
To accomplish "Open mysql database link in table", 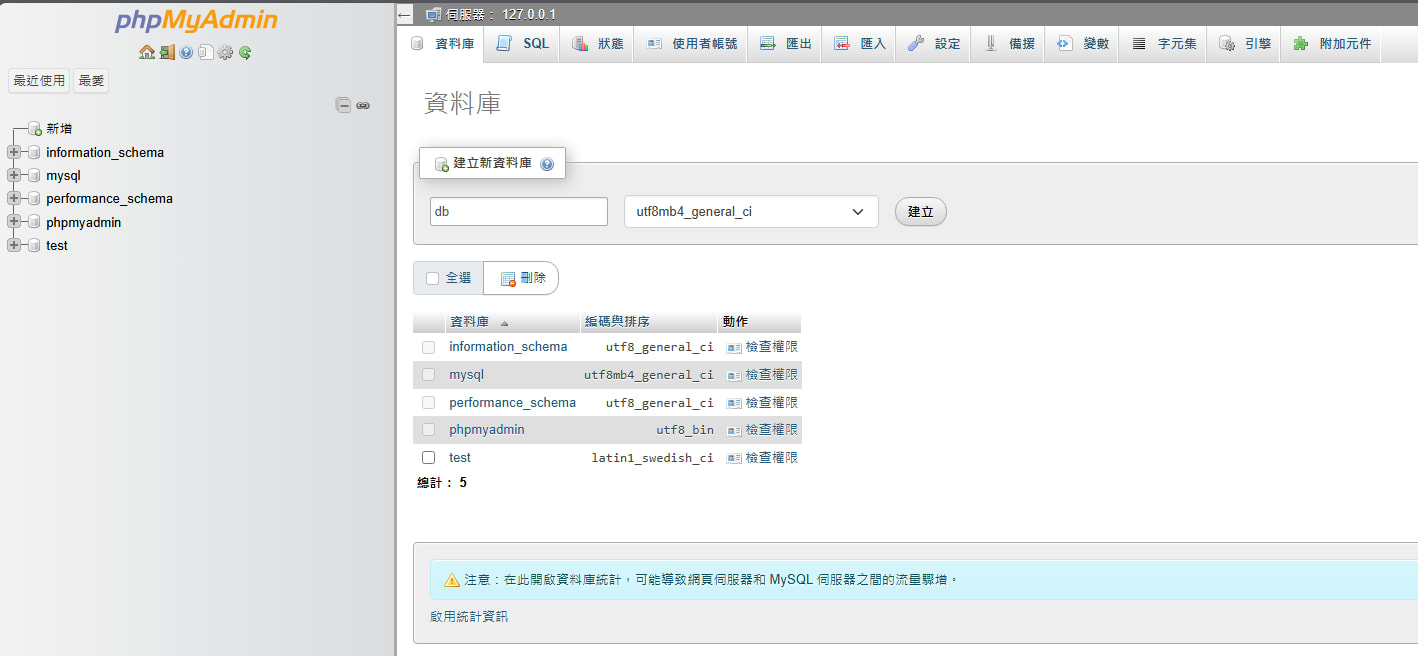I will coord(466,375).
